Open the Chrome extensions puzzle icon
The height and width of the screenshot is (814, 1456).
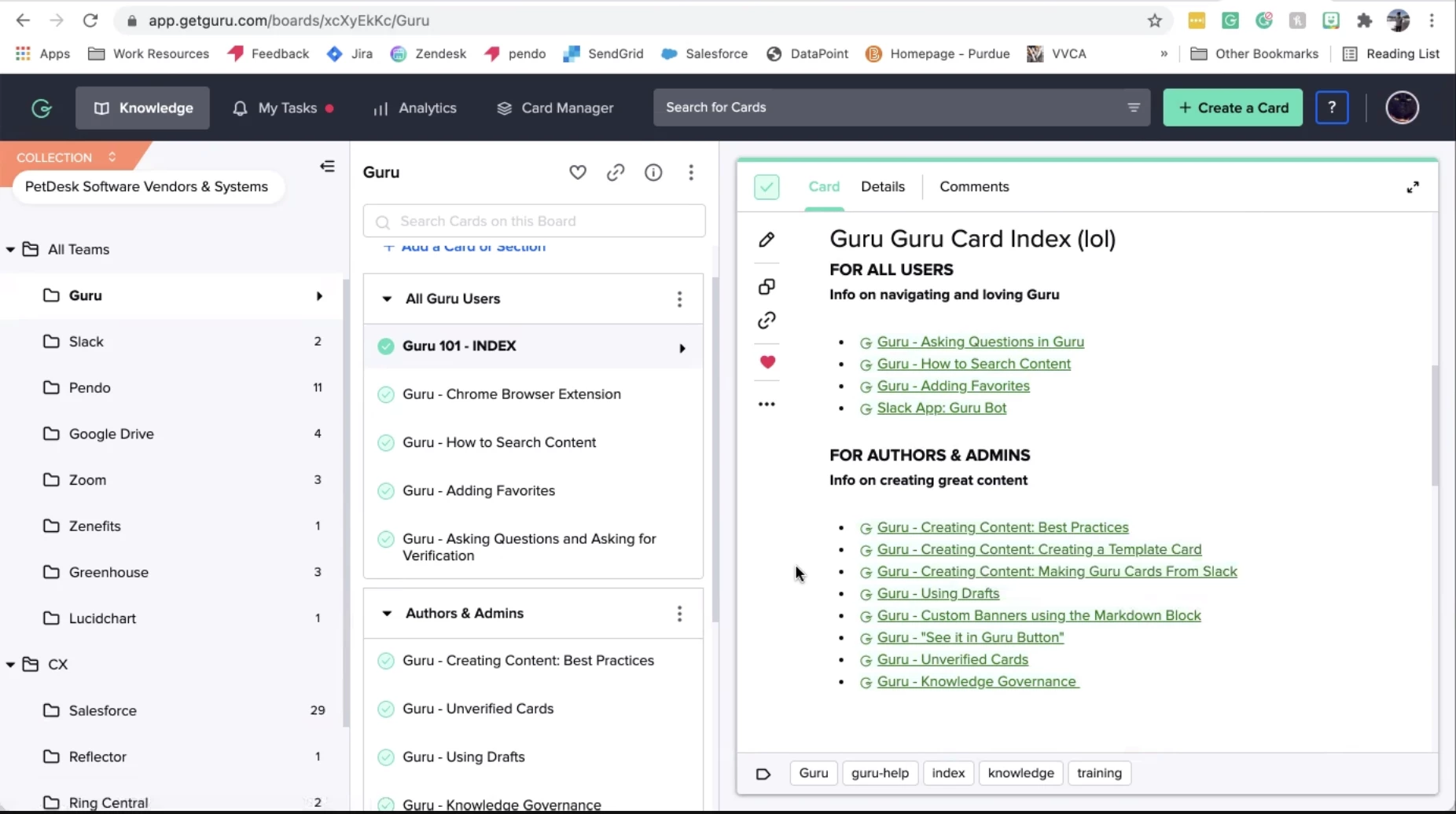pos(1364,20)
